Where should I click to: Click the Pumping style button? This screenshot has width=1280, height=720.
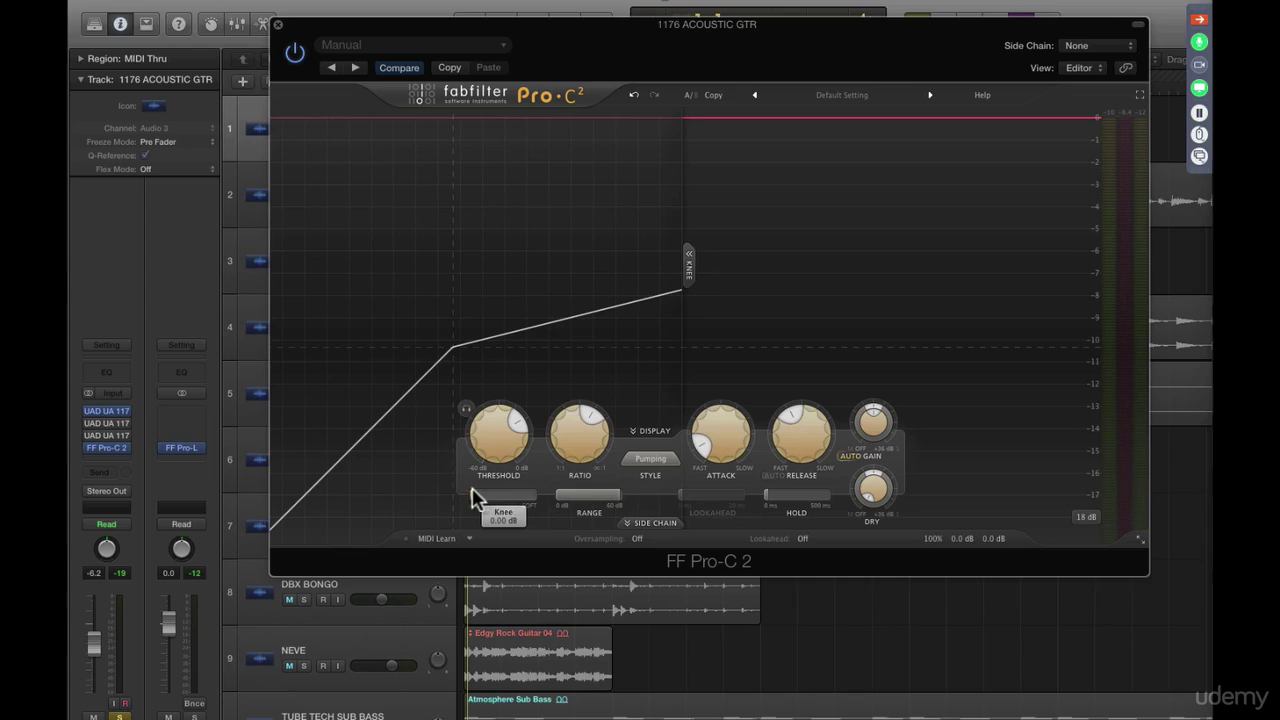(650, 459)
